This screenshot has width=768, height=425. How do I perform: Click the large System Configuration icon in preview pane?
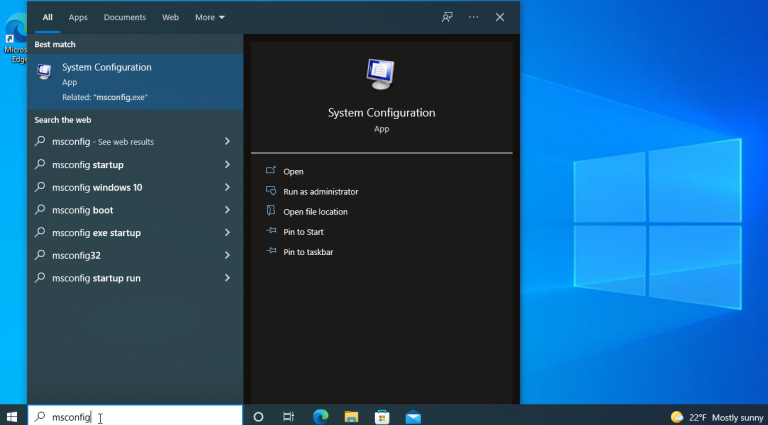pos(381,74)
